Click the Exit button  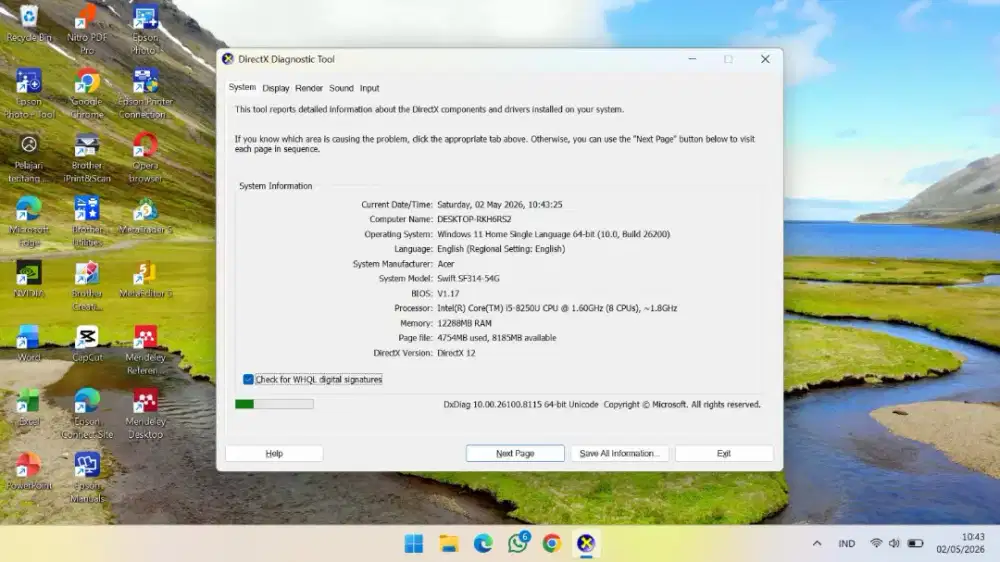pos(724,454)
